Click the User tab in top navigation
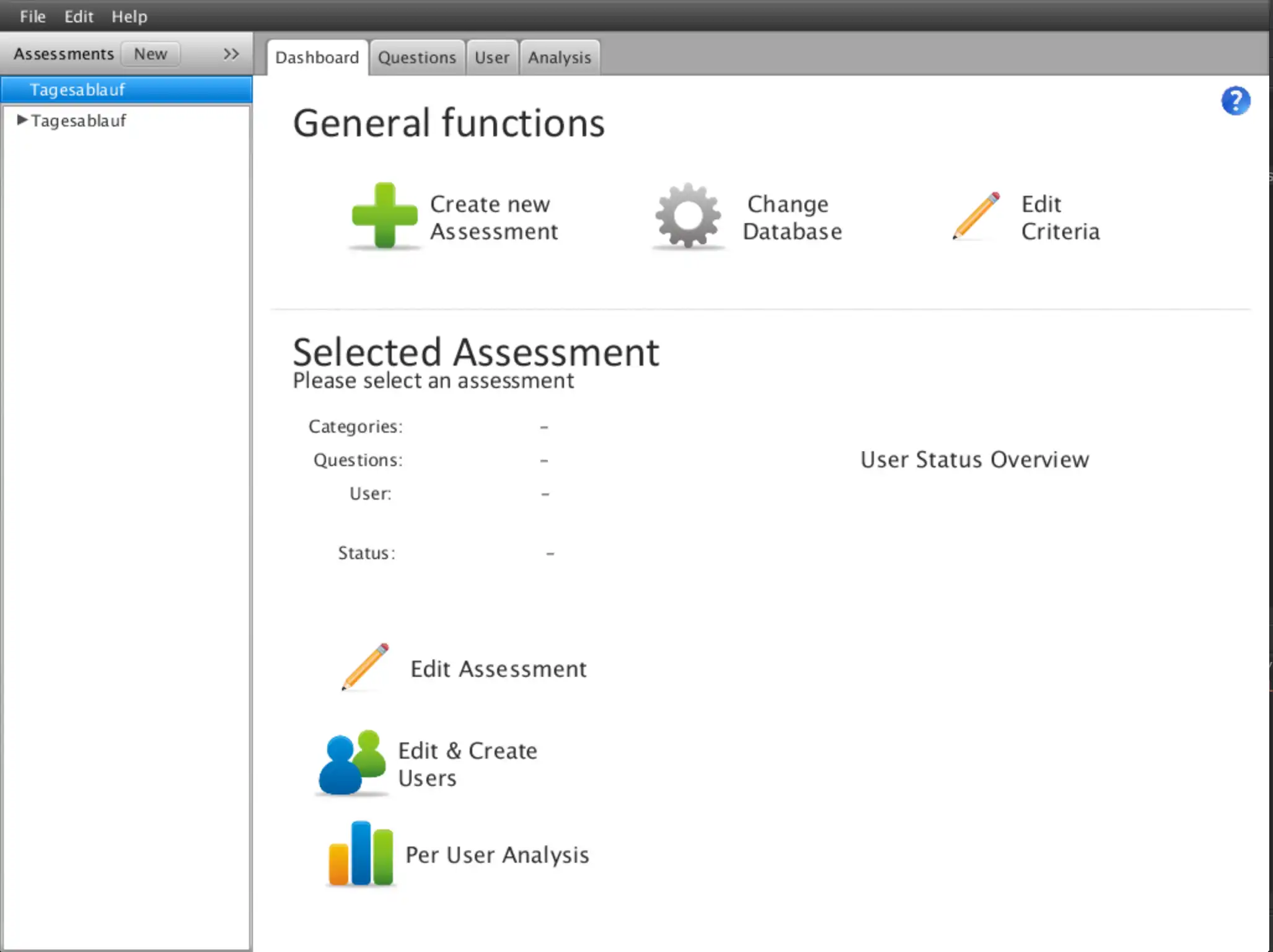 tap(491, 57)
